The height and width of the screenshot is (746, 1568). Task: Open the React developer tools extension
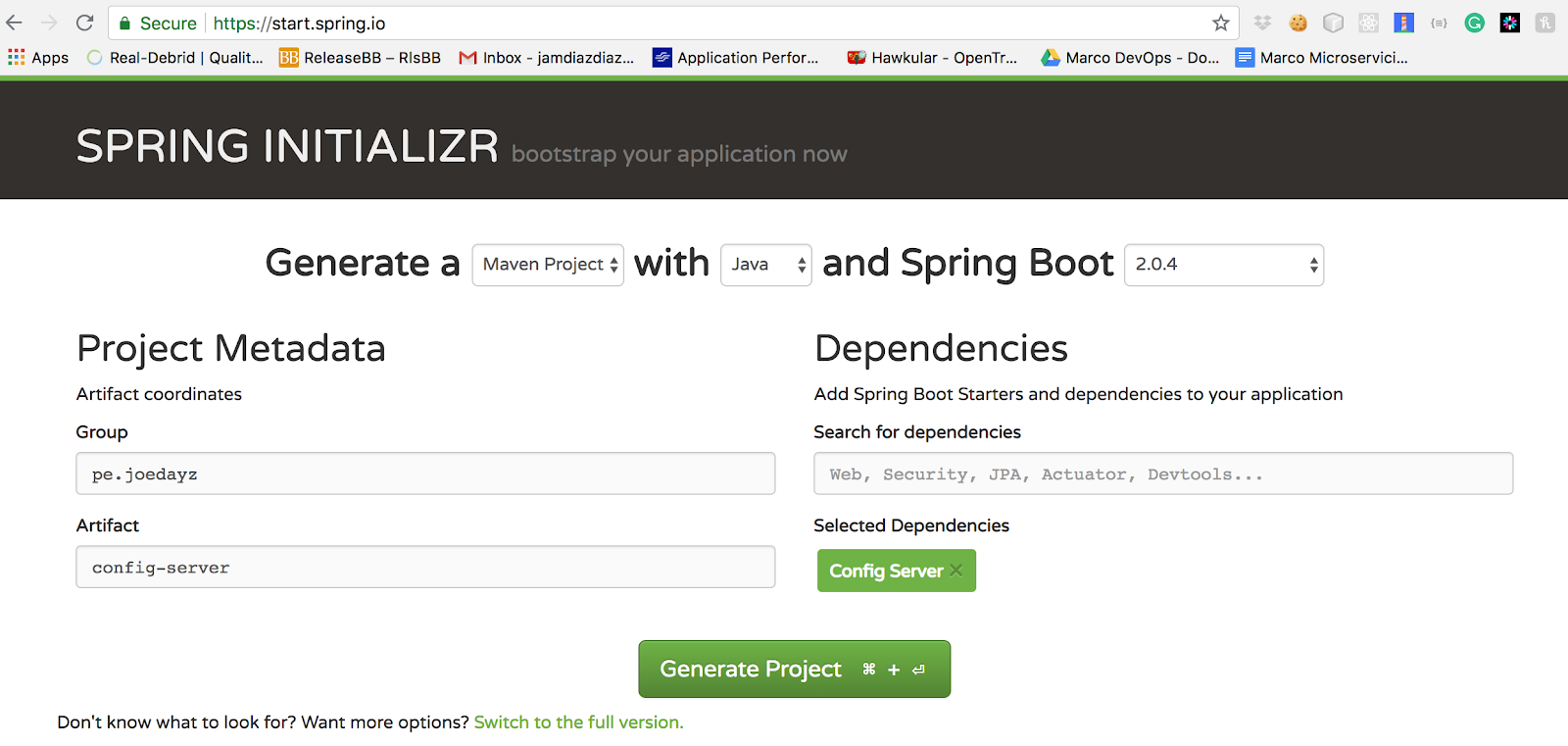[x=1368, y=23]
